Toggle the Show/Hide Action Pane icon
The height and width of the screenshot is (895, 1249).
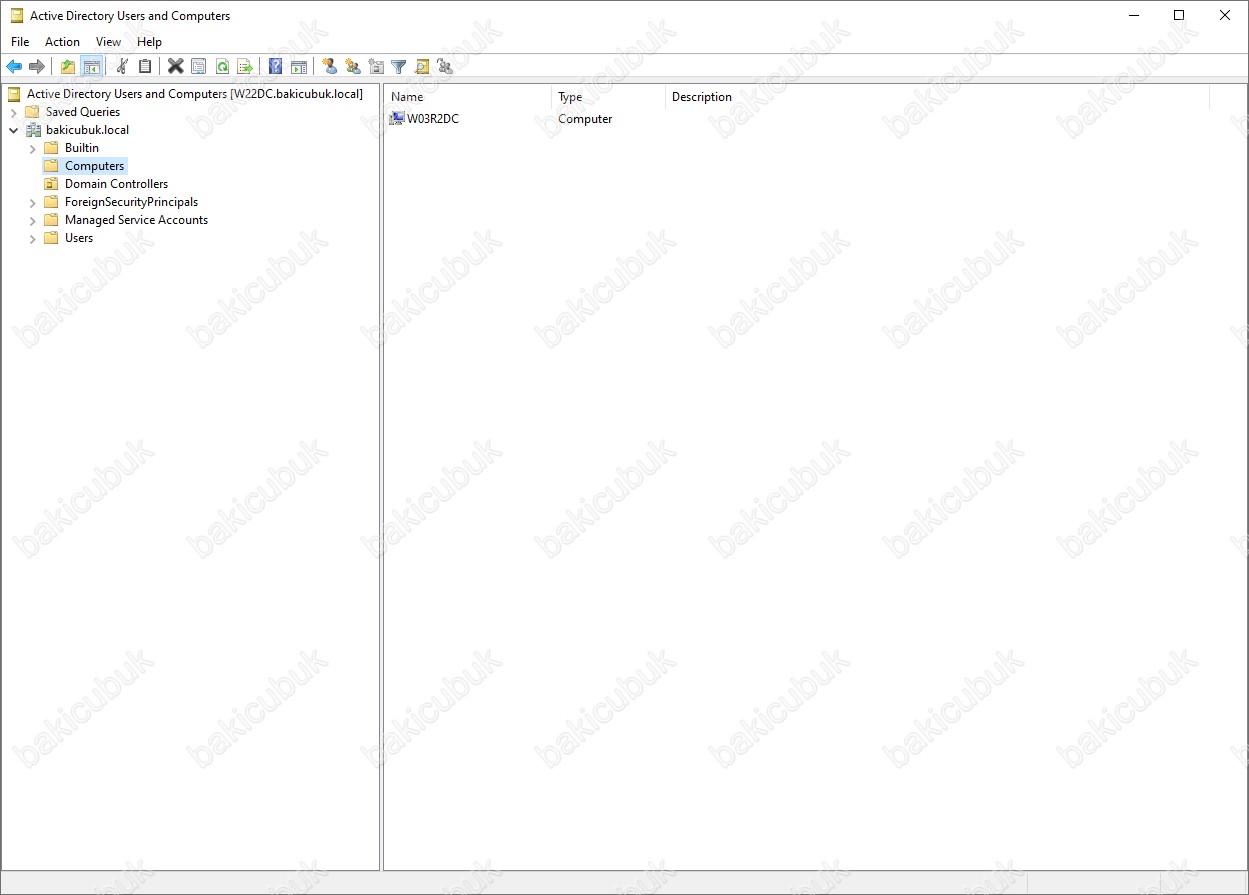299,66
